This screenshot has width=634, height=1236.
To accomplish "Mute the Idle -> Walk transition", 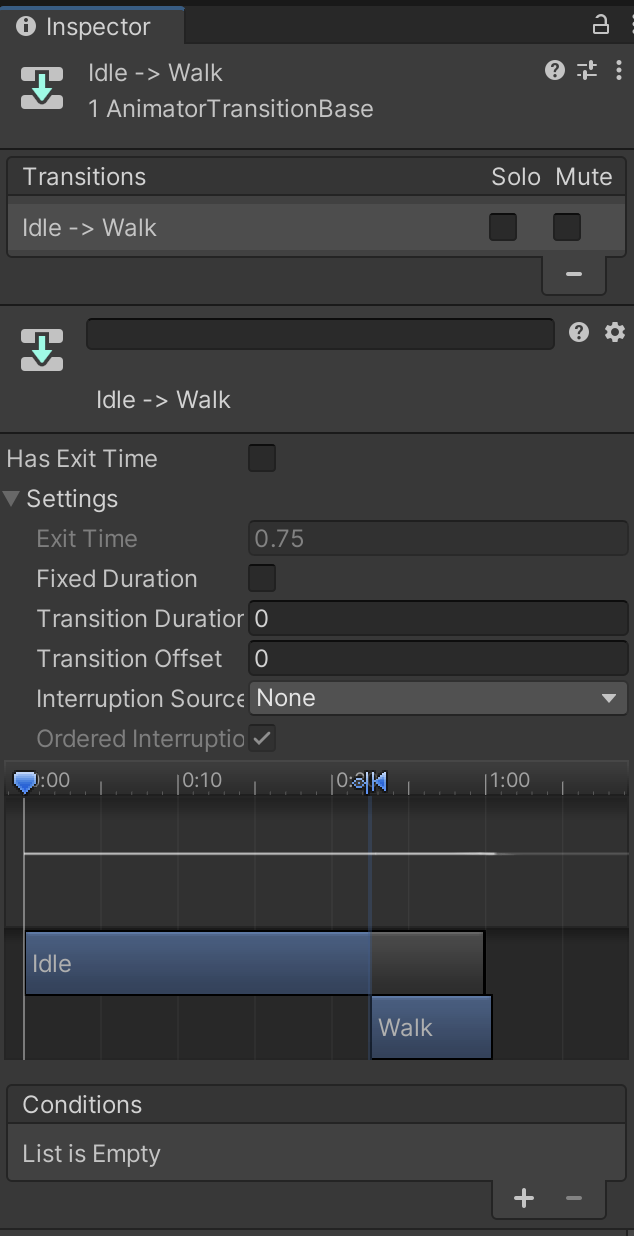I will (567, 228).
